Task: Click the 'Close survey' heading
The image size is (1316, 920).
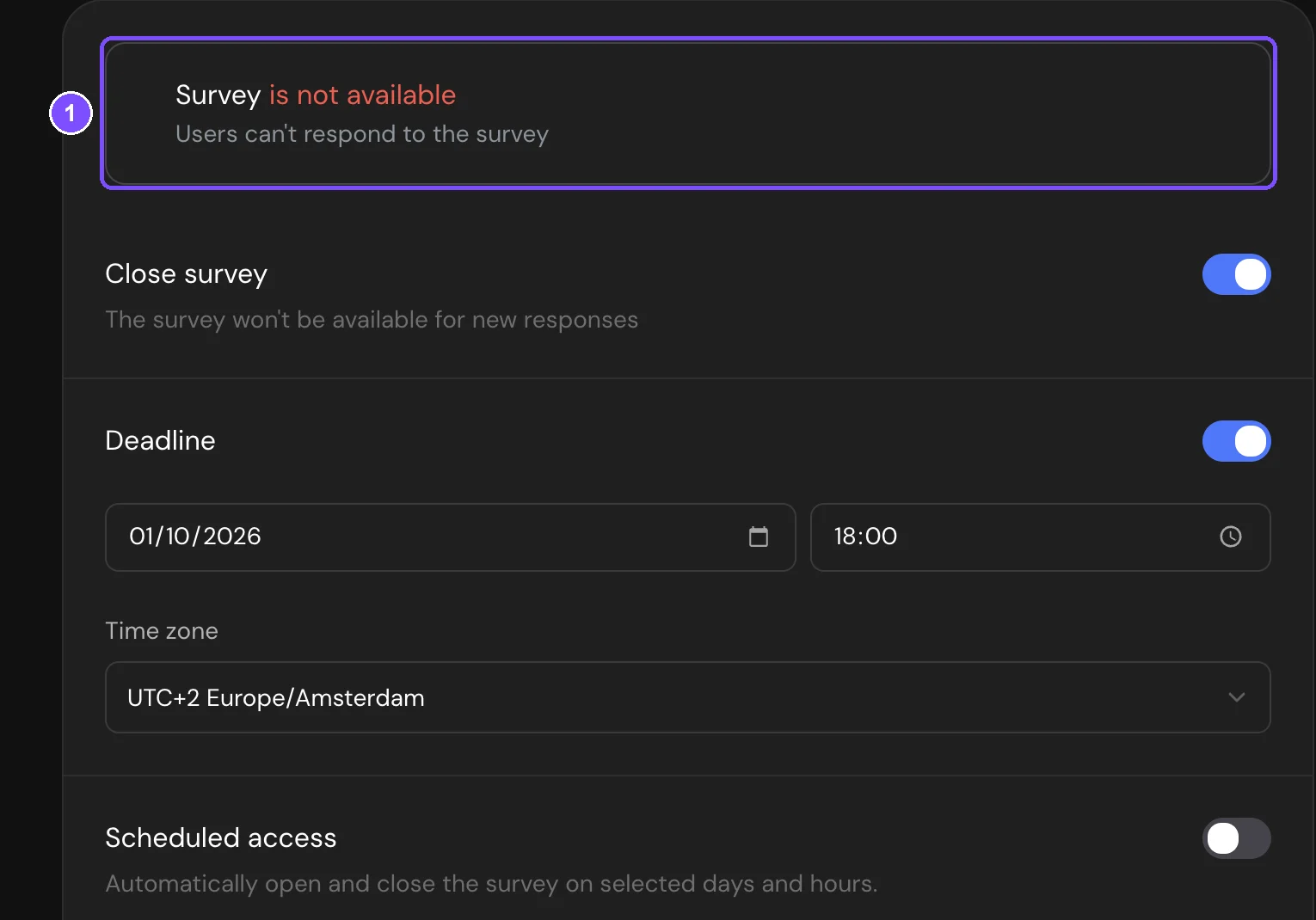Action: tap(186, 273)
